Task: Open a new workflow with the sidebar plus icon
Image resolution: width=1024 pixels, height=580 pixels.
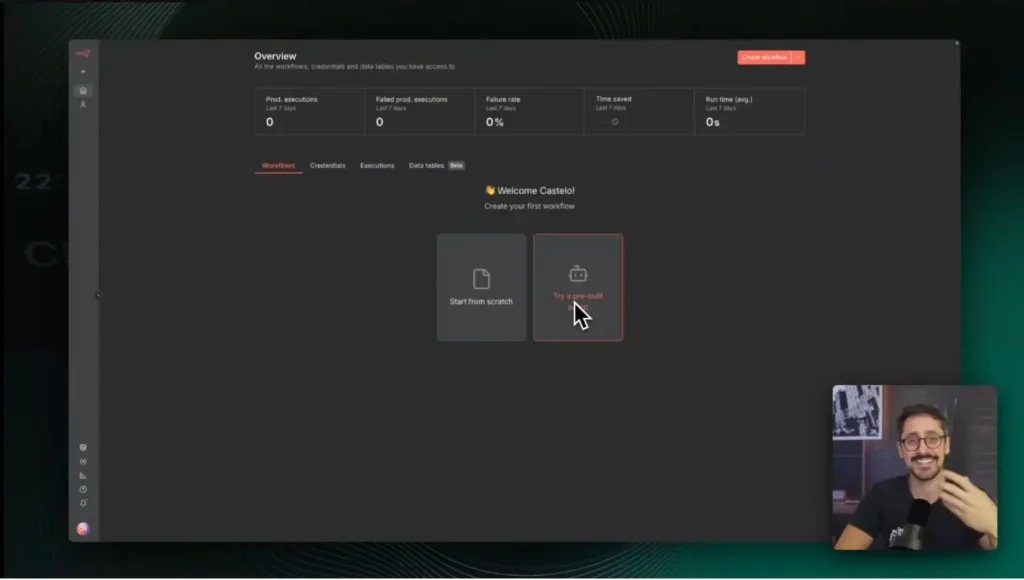Action: pos(84,71)
